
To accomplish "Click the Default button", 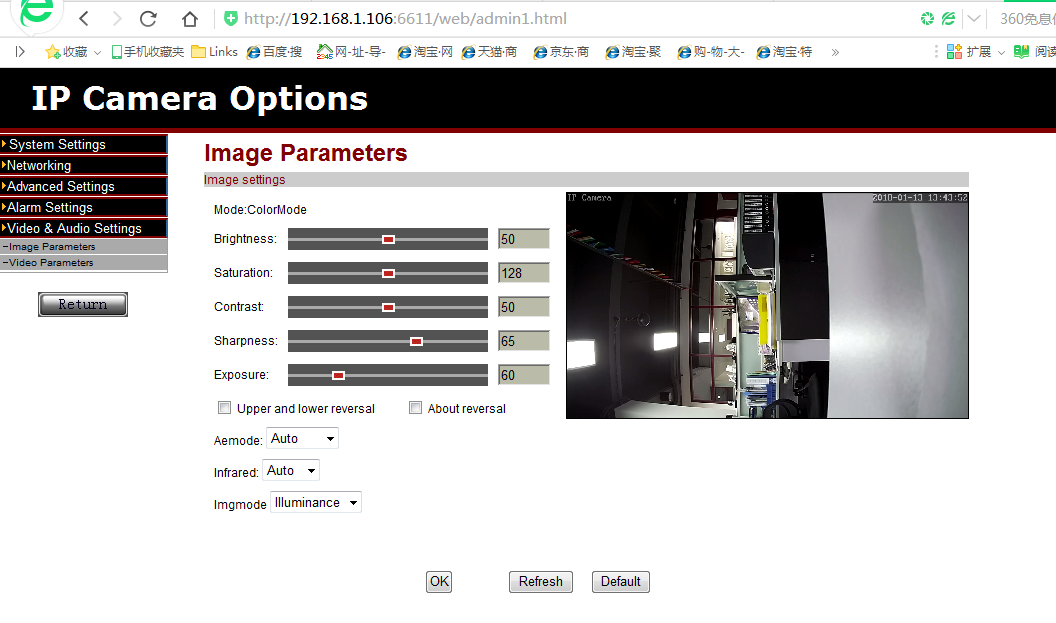I will coord(621,582).
